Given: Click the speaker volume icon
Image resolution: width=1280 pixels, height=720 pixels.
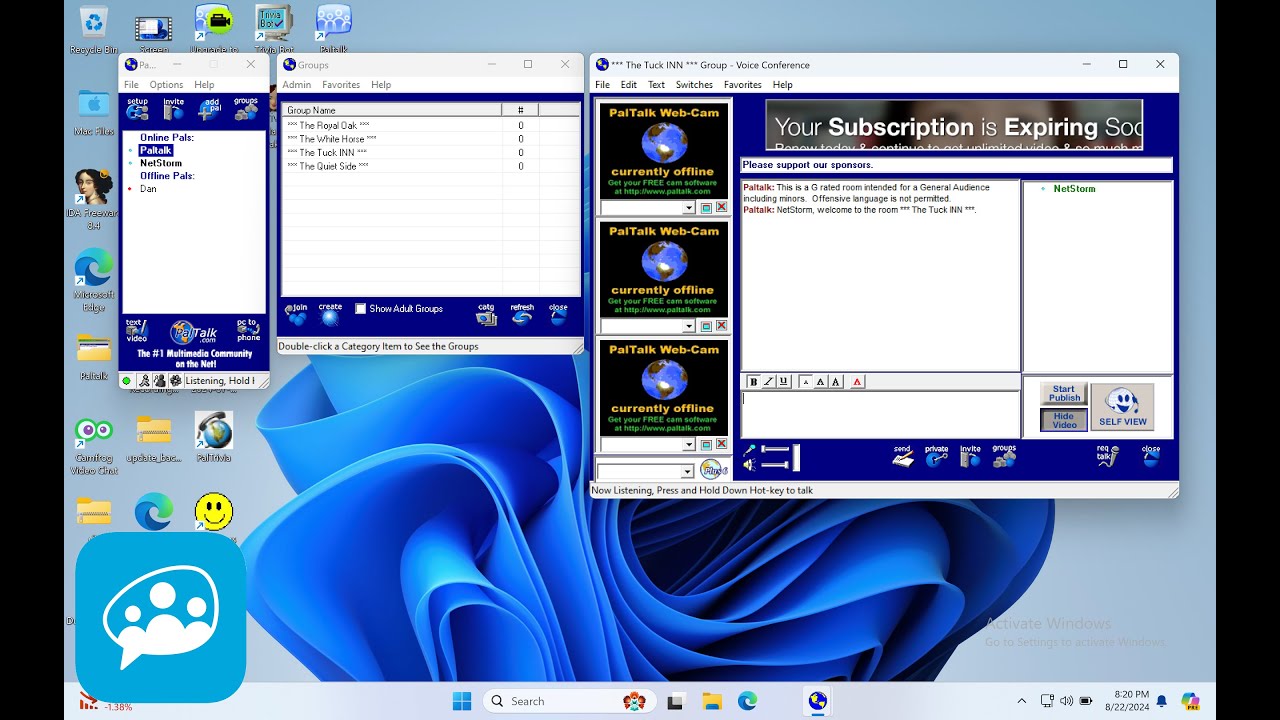Looking at the screenshot, I should 750,464.
